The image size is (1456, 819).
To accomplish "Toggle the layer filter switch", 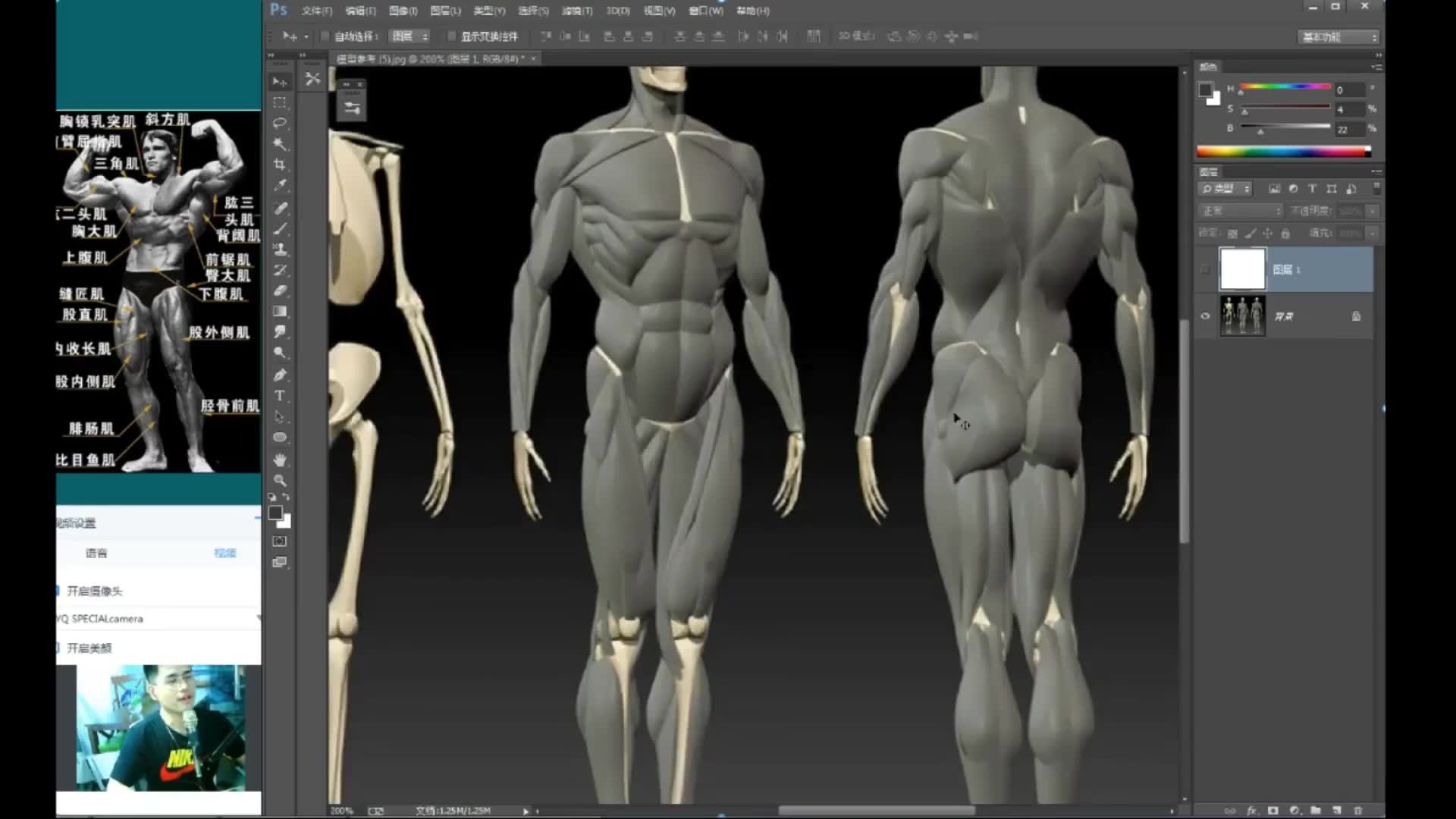I will point(1376,187).
